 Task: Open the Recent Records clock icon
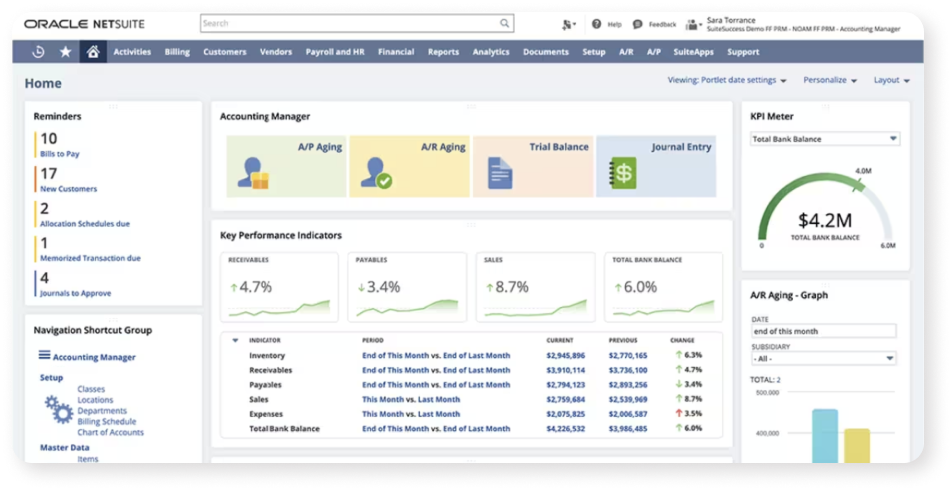coord(38,52)
